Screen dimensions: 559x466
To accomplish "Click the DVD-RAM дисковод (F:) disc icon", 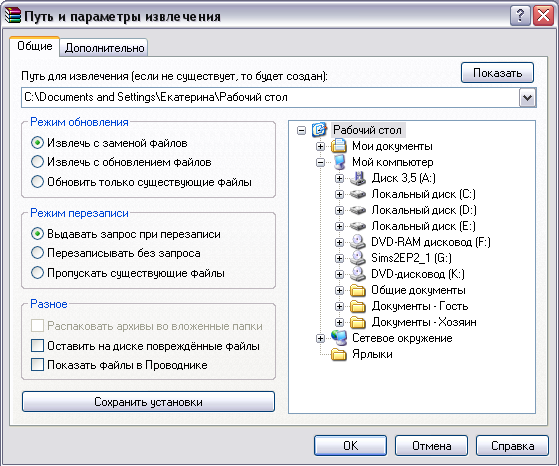I will 358,242.
